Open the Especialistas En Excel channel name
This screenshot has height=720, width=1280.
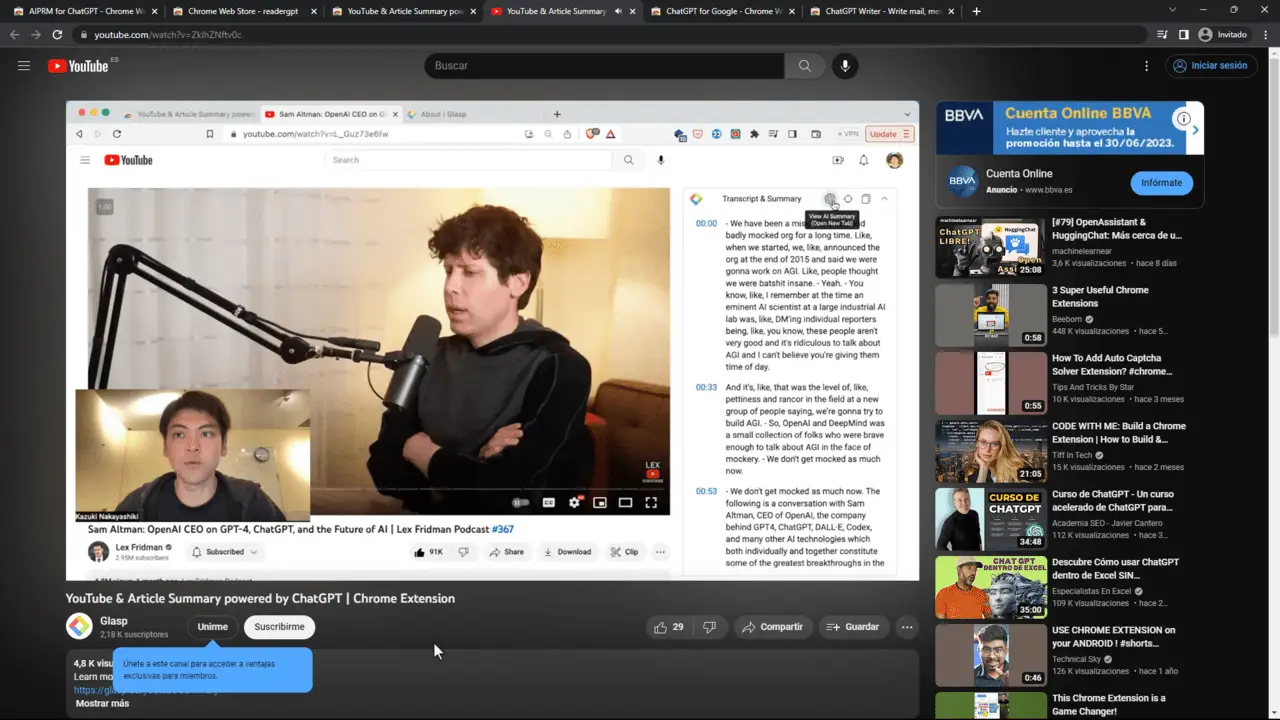point(1091,591)
